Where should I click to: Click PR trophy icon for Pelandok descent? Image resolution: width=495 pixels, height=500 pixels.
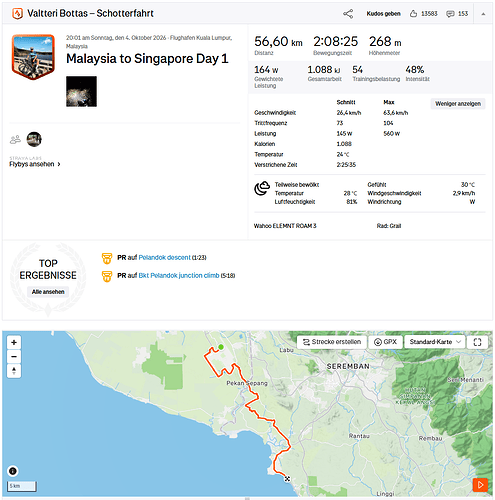tap(107, 258)
